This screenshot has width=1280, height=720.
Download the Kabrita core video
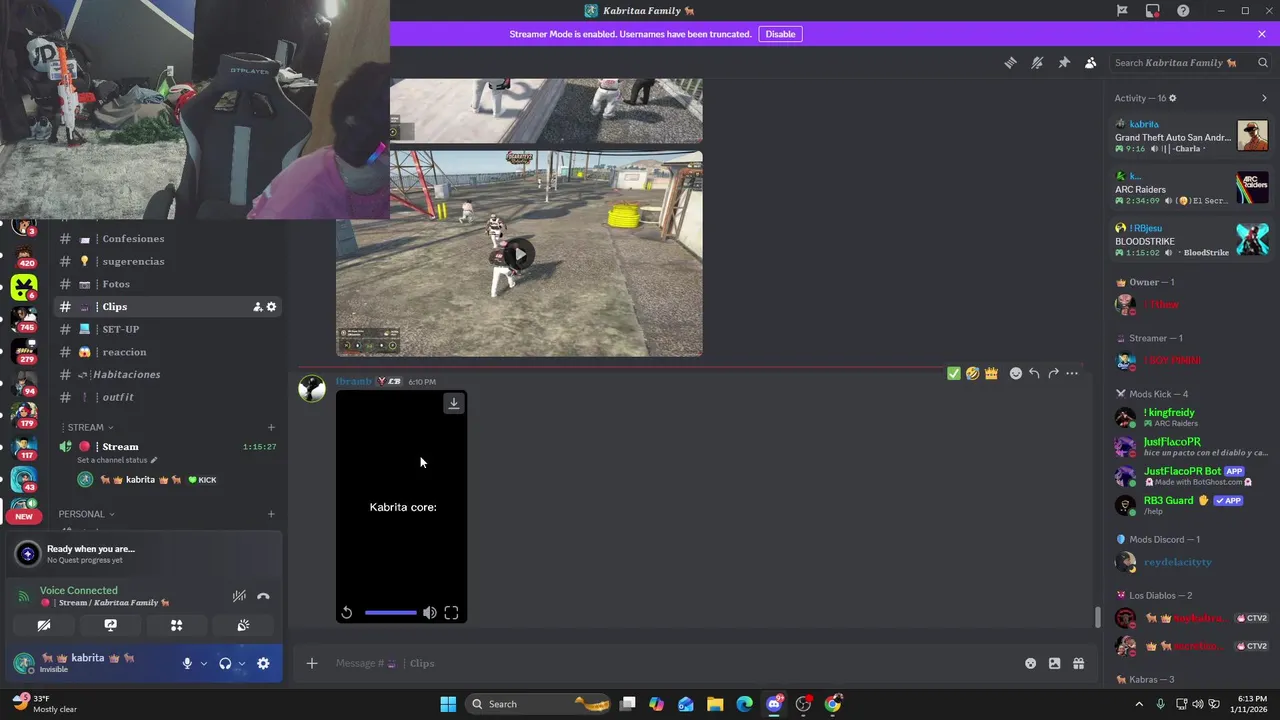tap(453, 403)
